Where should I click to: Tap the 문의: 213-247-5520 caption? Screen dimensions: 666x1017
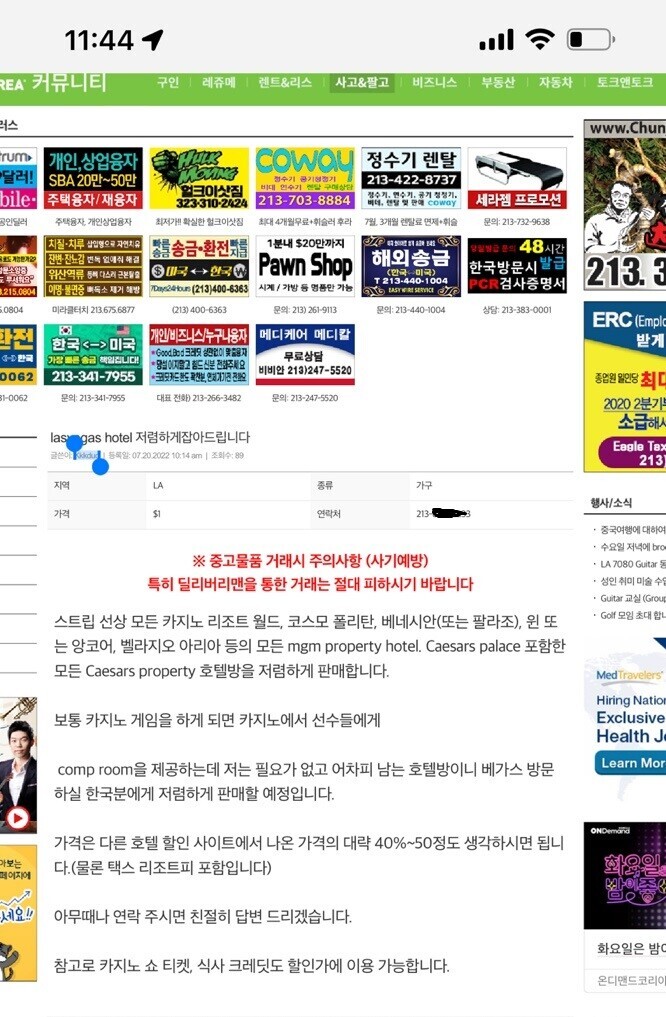click(x=305, y=398)
